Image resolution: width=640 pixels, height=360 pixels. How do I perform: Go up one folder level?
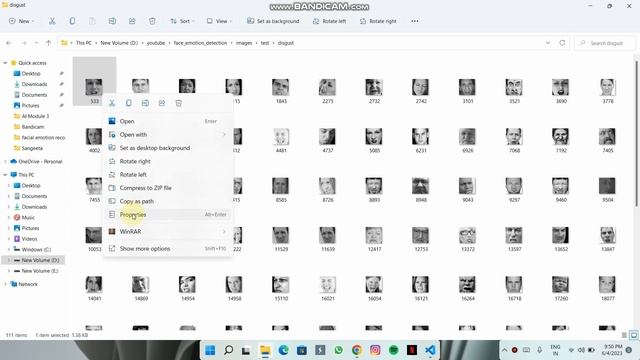tap(48, 43)
